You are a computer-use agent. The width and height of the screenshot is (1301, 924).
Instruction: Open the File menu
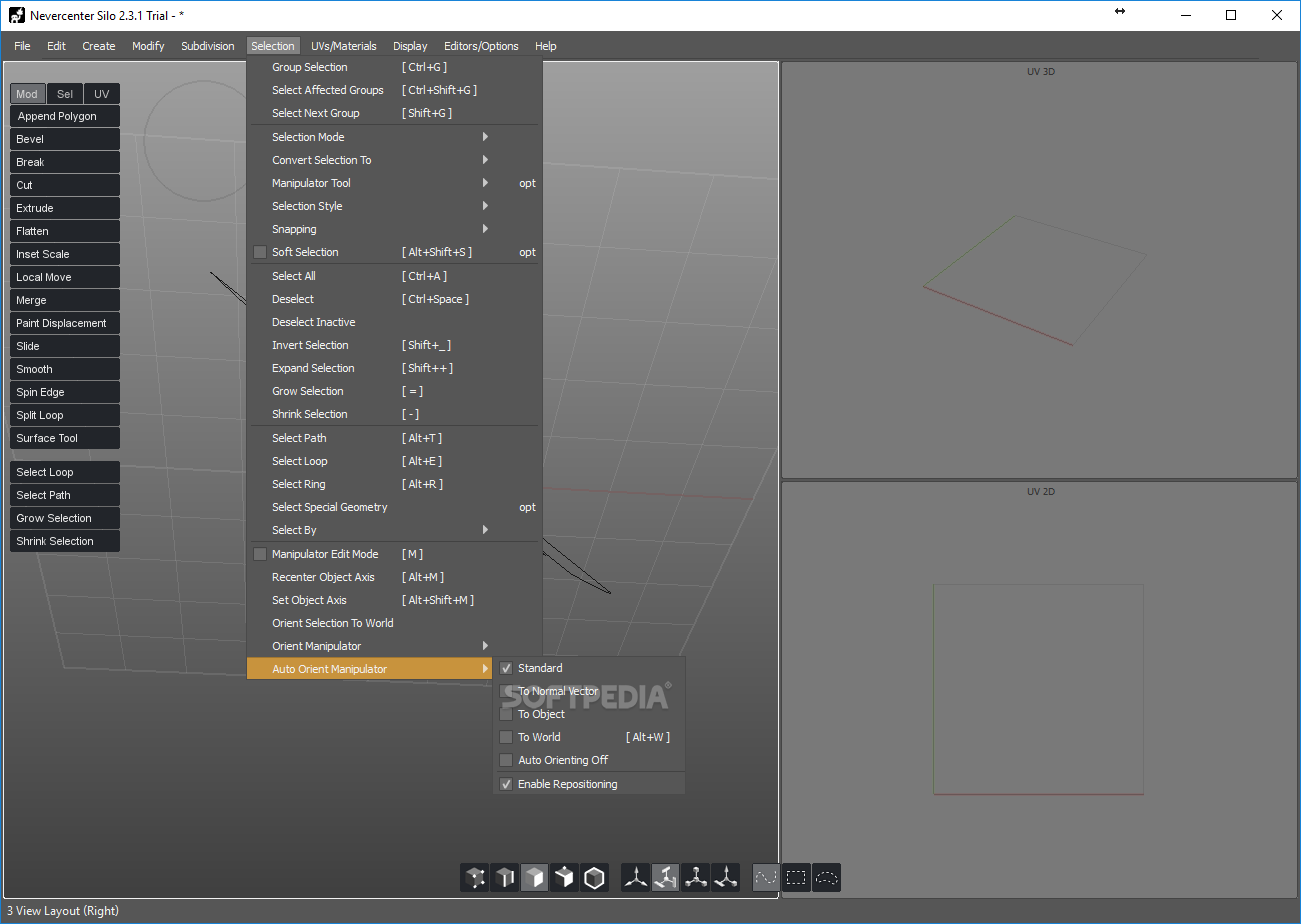(22, 46)
